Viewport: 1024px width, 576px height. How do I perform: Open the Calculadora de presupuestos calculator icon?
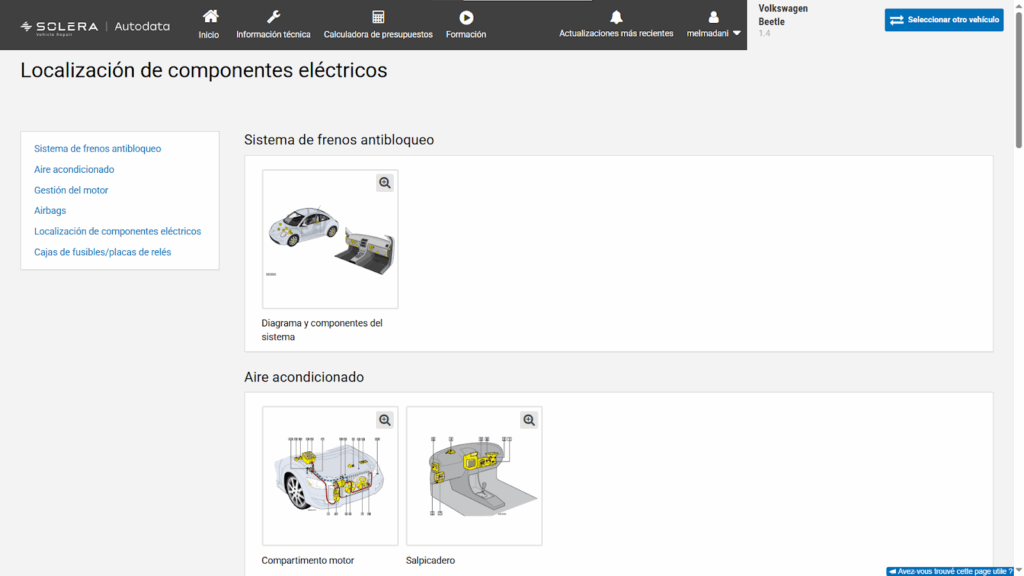point(378,17)
